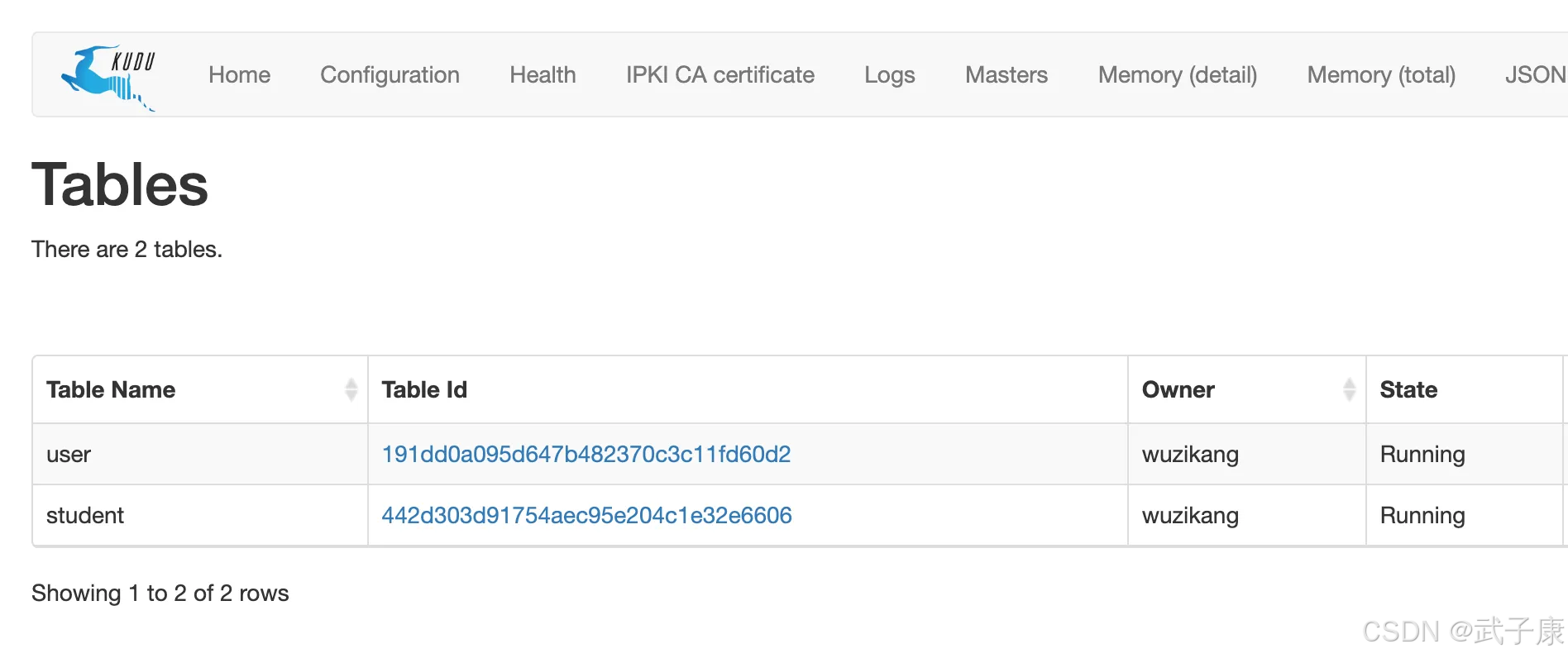The image size is (1568, 658).
Task: Select the user table name cell
Action: coord(69,454)
